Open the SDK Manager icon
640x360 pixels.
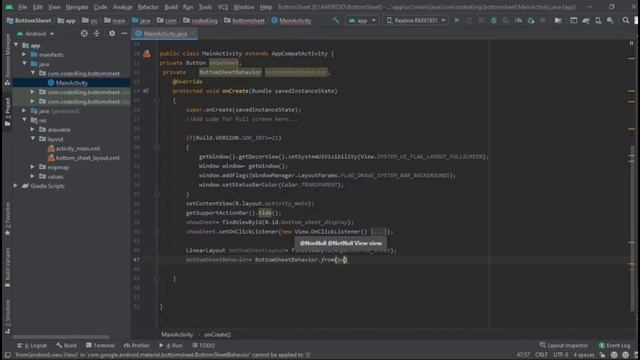coord(610,20)
